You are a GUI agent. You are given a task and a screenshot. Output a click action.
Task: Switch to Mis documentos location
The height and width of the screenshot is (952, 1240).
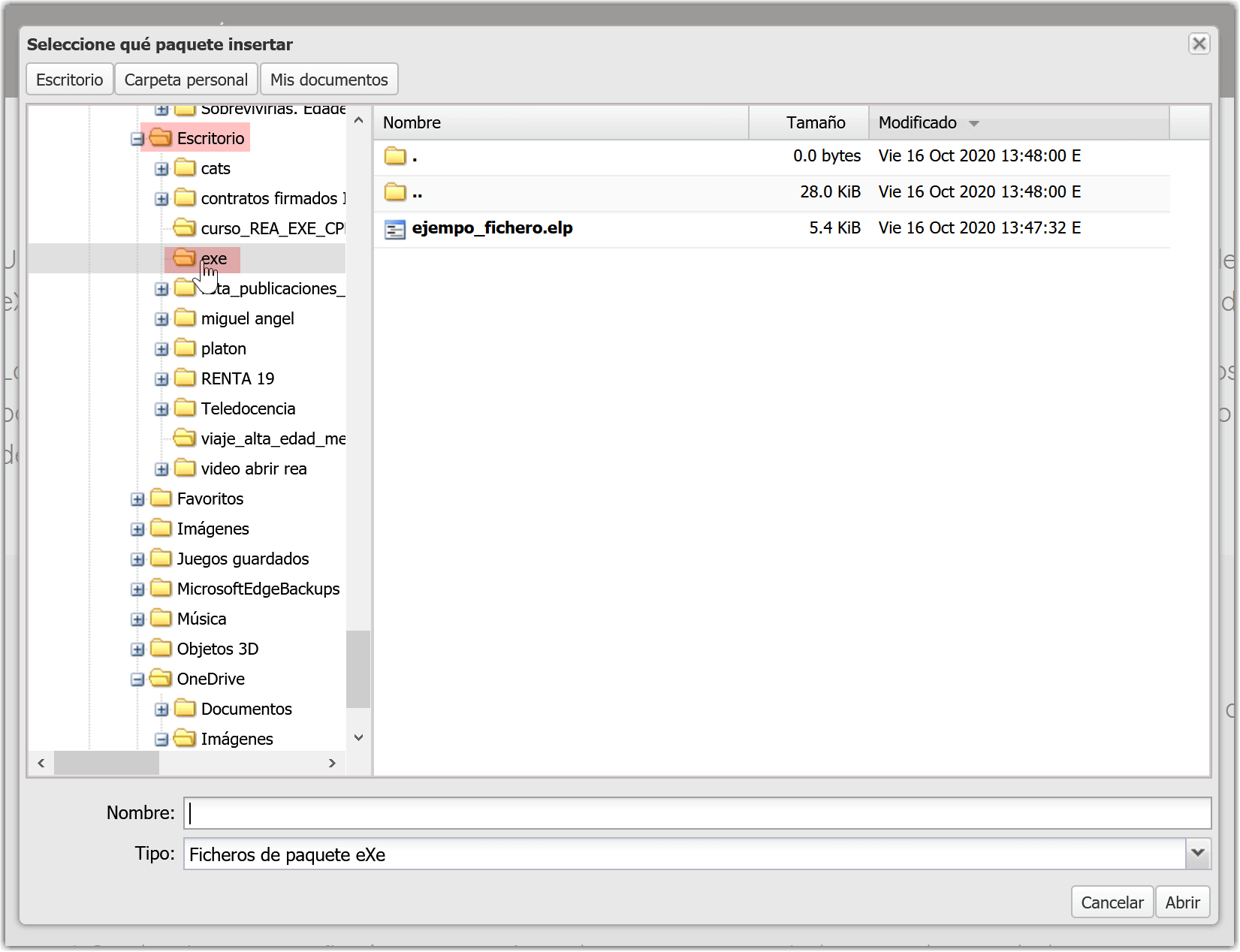(x=329, y=80)
